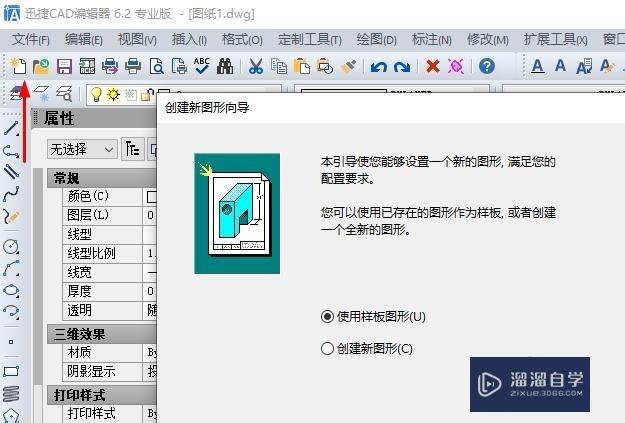Toggle the layer sun freeze/thaw
Viewport: 625px width, 423px height.
pos(113,94)
